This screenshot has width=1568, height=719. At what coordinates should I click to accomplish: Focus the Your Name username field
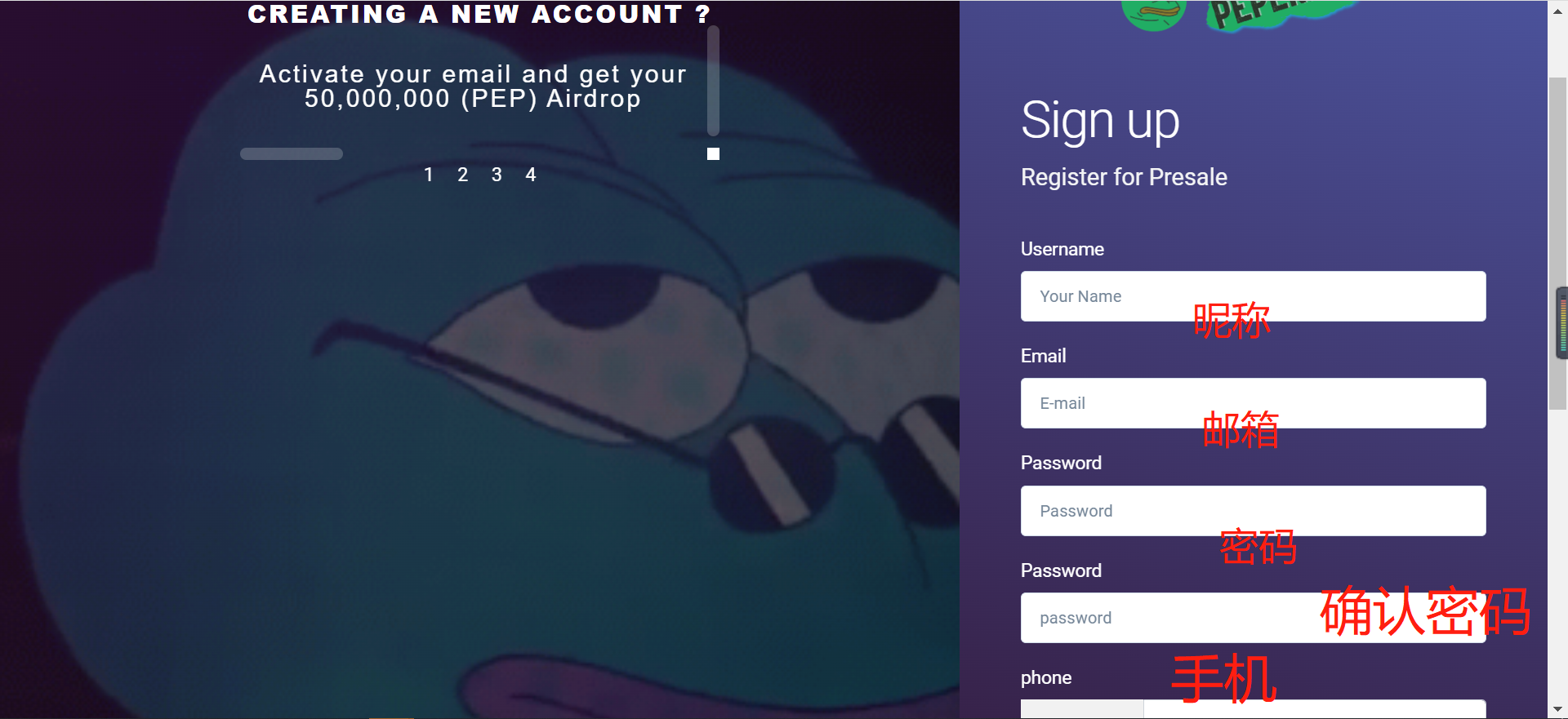(1253, 296)
